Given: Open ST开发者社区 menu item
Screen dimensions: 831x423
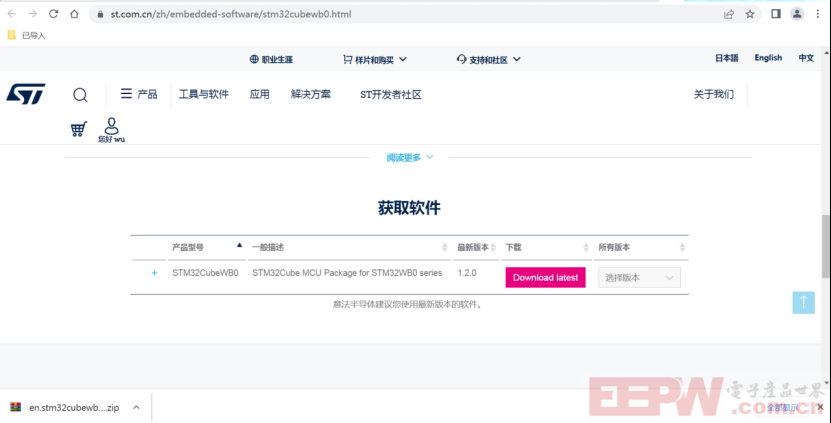Looking at the screenshot, I should pos(391,95).
